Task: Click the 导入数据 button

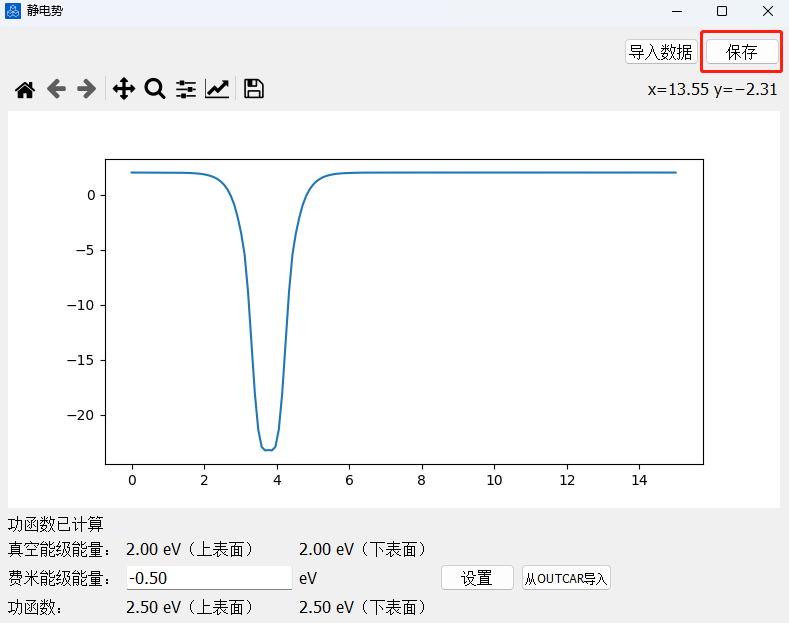Action: tap(660, 52)
